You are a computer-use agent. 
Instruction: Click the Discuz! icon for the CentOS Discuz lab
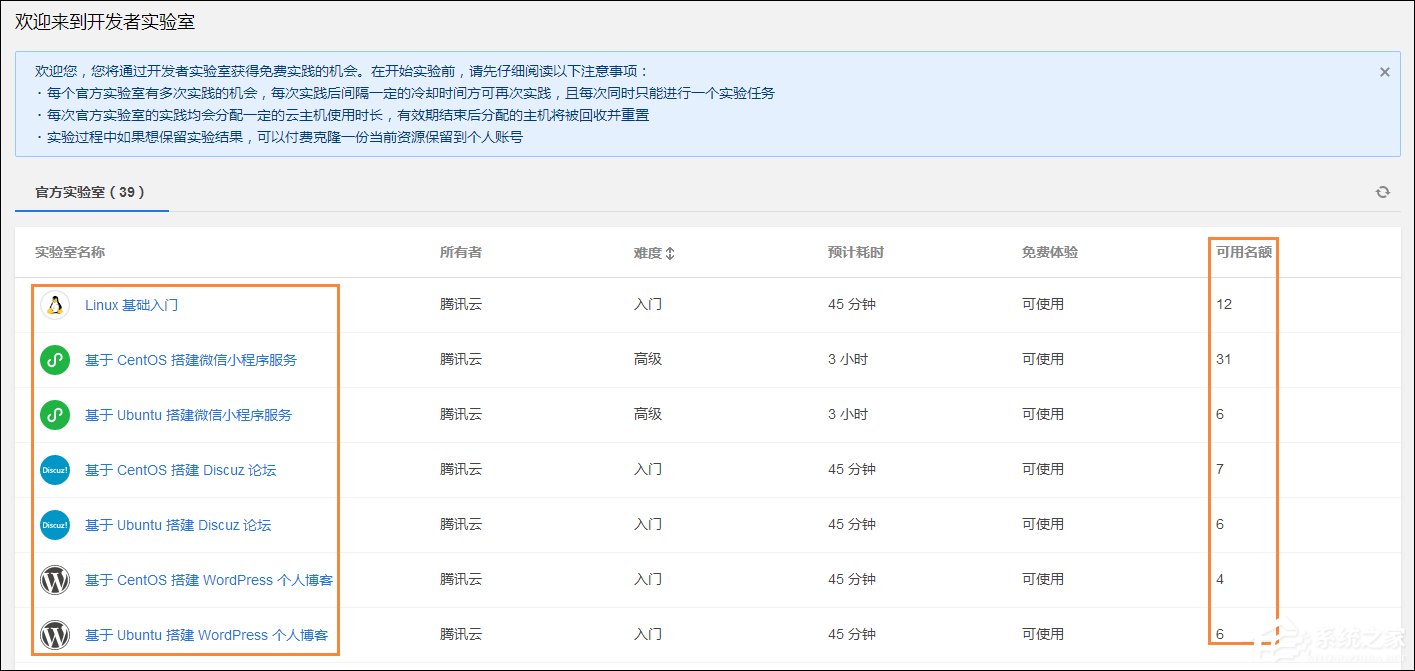(54, 469)
